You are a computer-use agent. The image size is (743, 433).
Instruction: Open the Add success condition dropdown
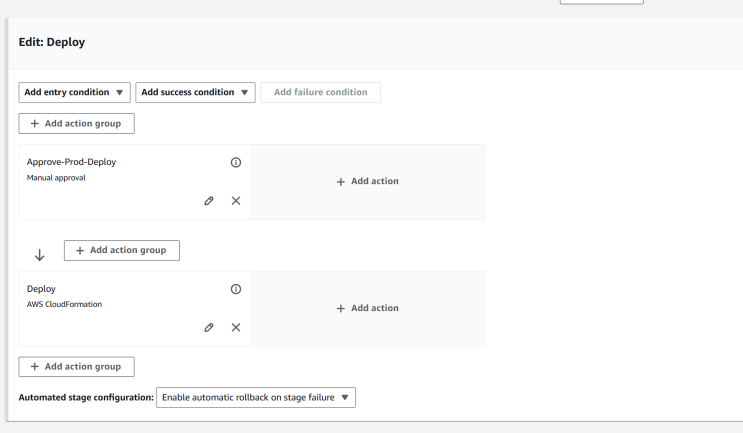point(195,92)
